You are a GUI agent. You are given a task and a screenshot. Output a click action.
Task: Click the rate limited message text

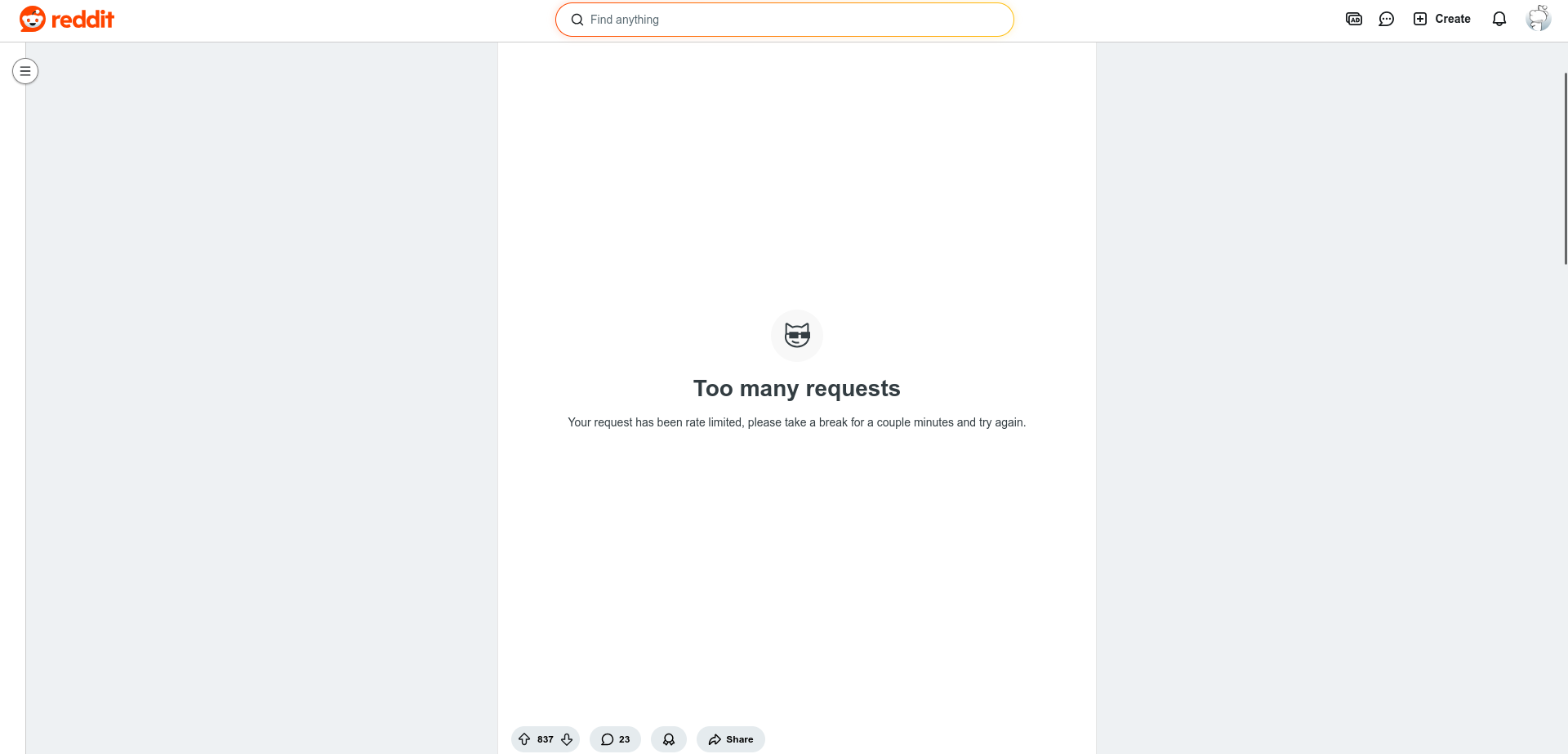797,422
